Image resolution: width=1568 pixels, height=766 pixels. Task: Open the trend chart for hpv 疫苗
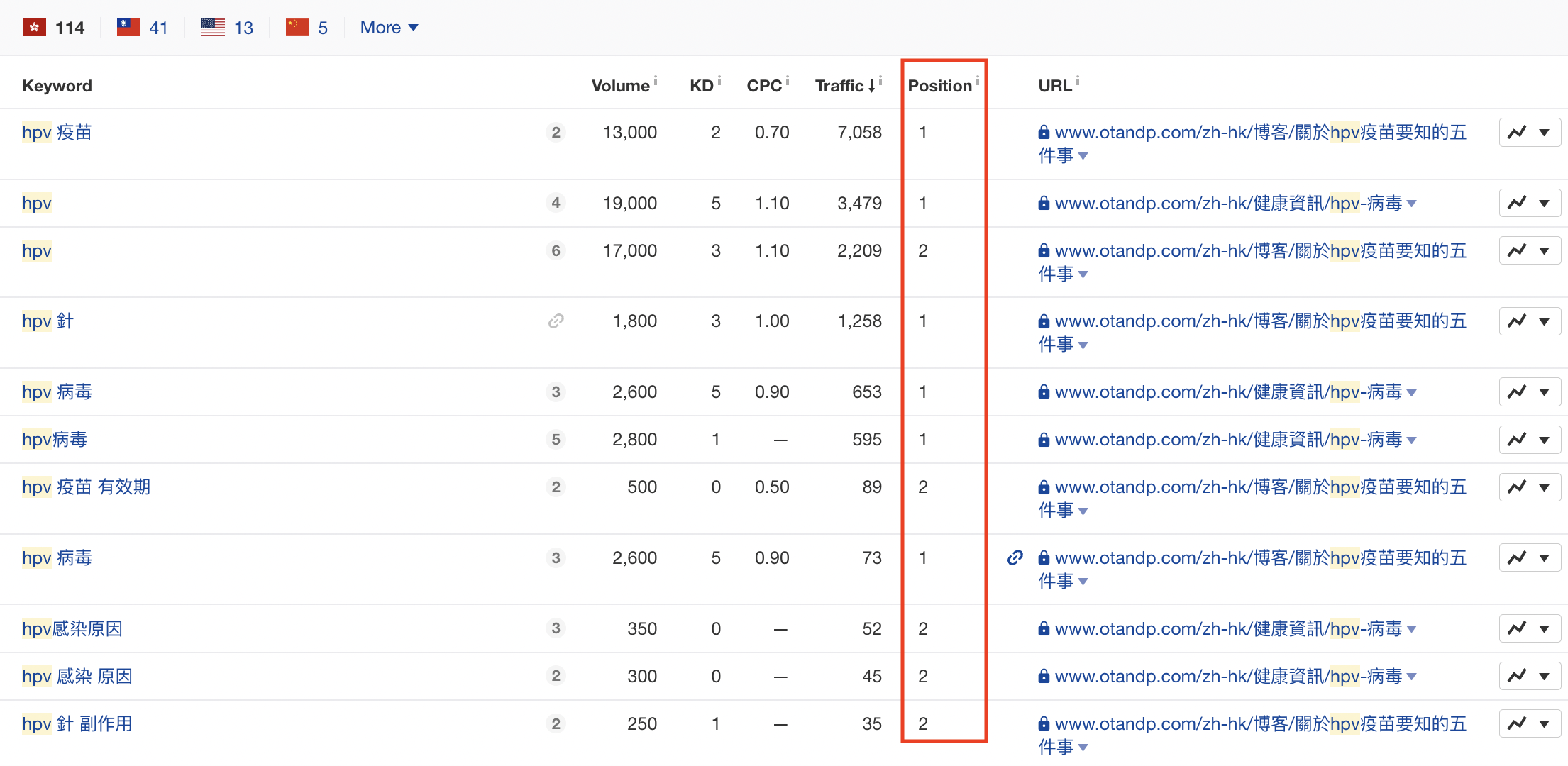coord(1517,132)
